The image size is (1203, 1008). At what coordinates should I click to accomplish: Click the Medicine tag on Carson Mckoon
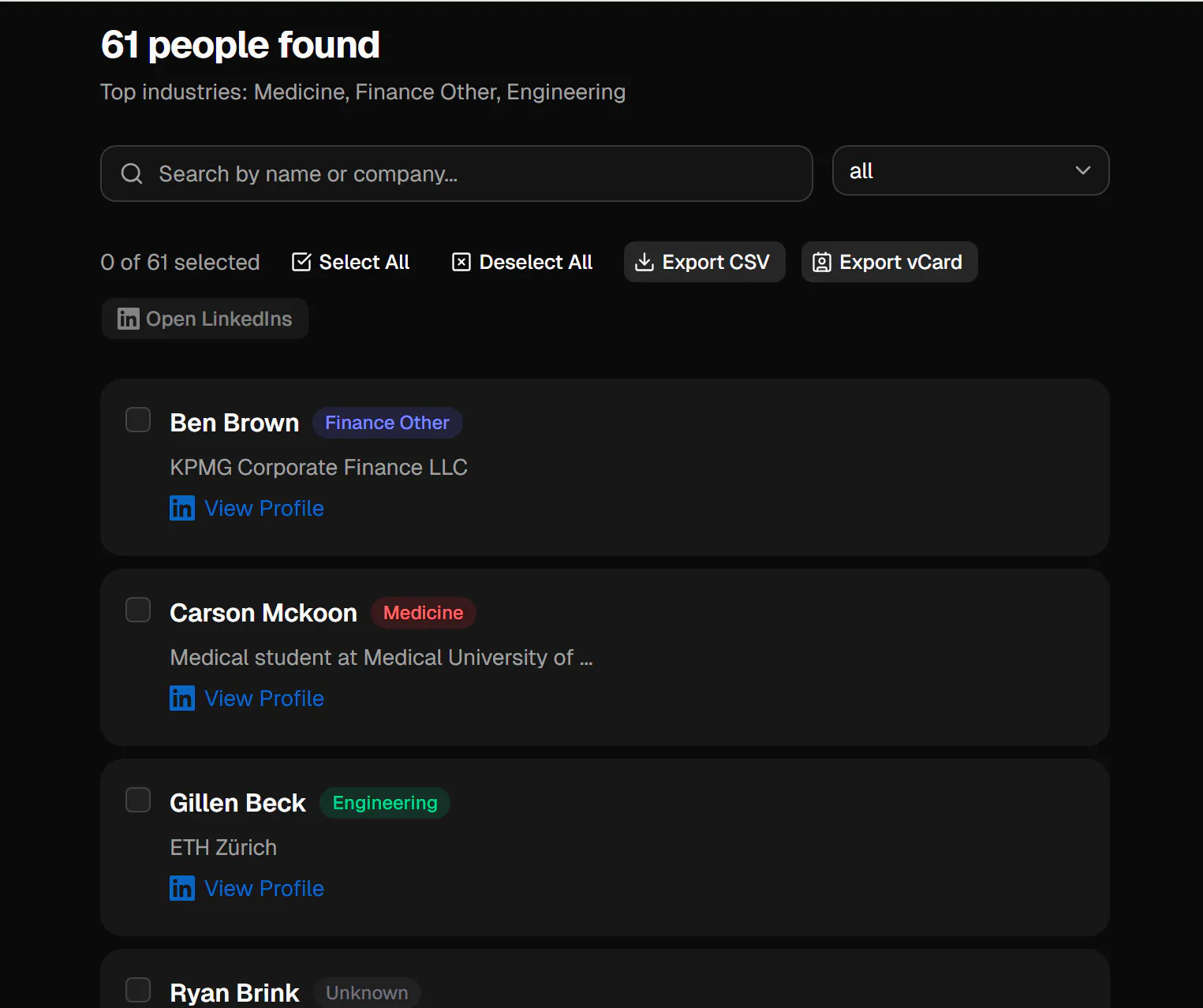point(424,613)
